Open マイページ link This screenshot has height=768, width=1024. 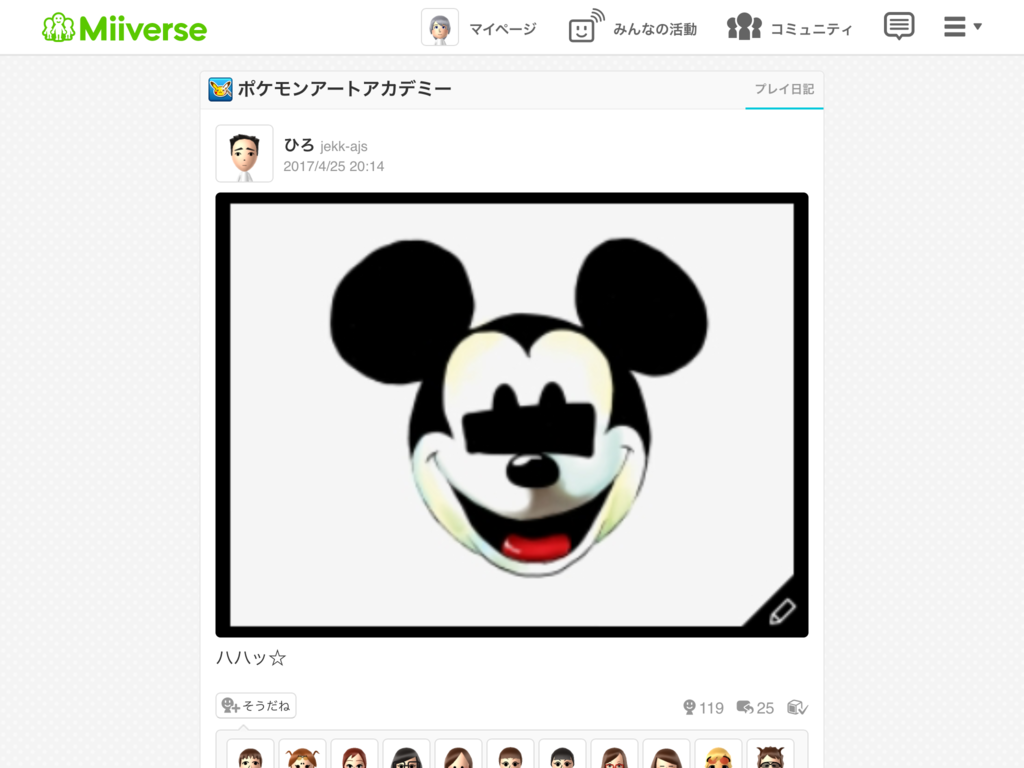502,29
